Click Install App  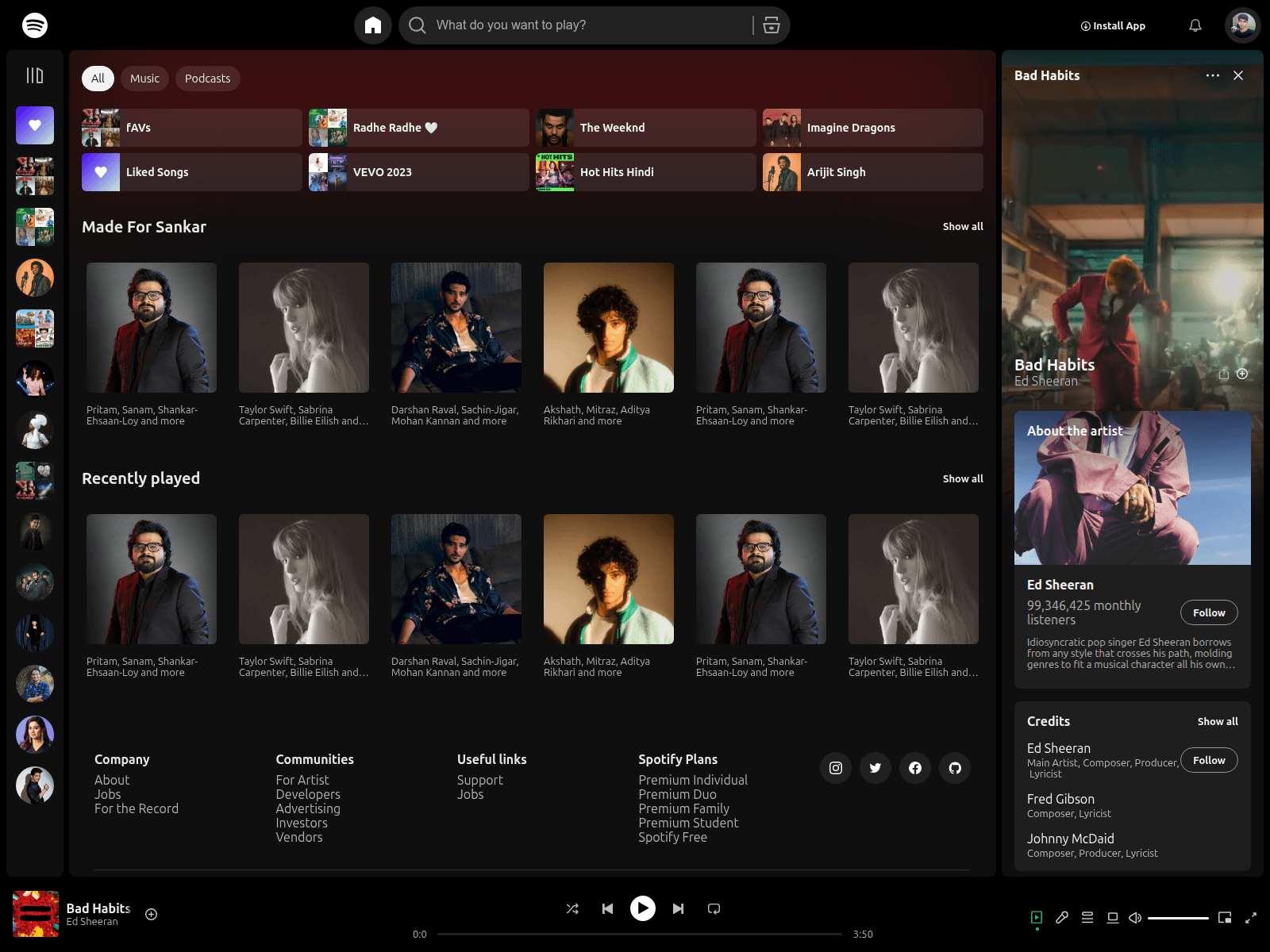(1113, 25)
